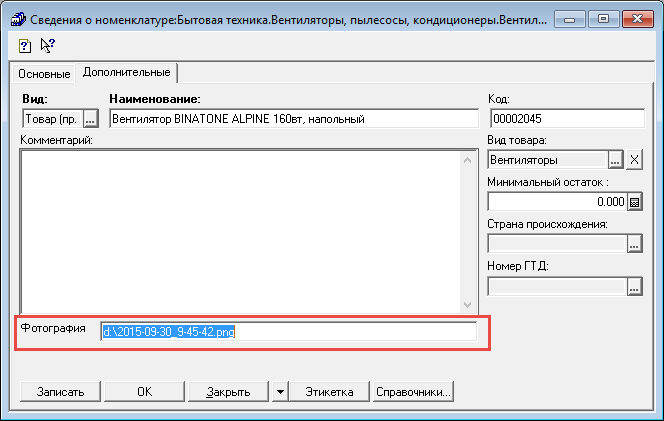Screen dimensions: 664x421
Task: Activate the context help cursor icon
Action: (47, 45)
